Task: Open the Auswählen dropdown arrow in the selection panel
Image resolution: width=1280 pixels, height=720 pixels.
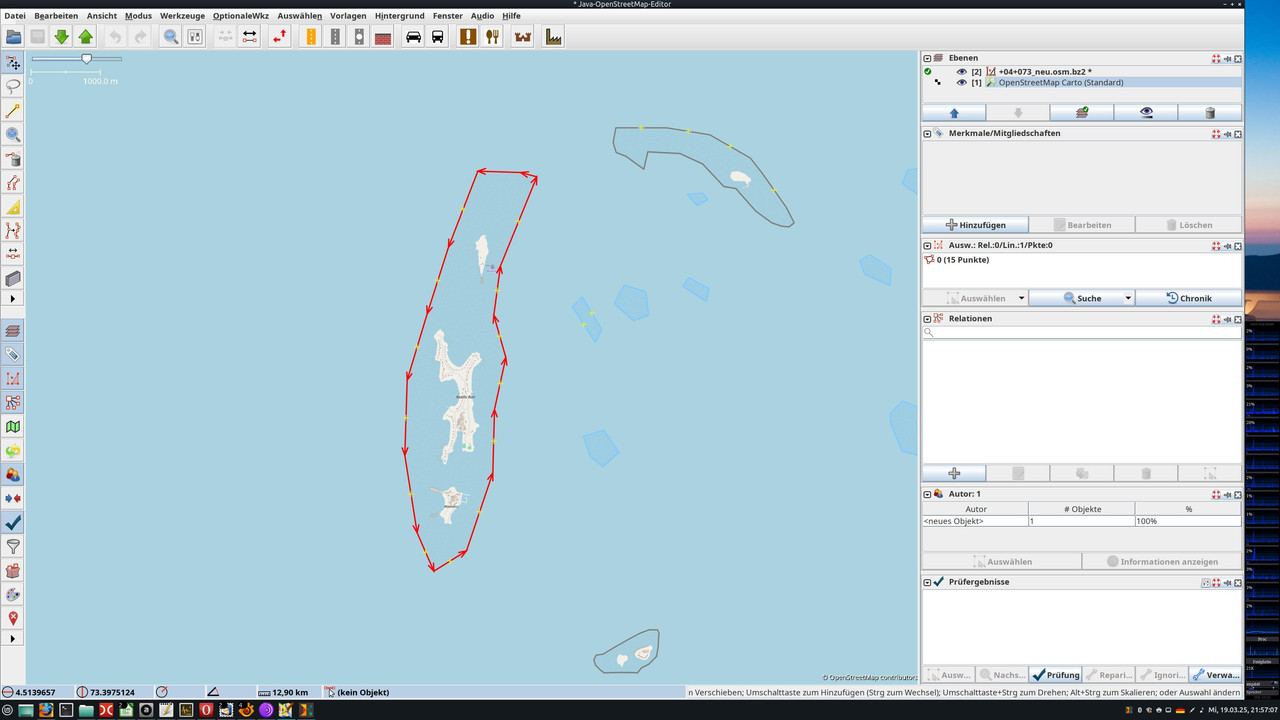Action: pos(1021,298)
